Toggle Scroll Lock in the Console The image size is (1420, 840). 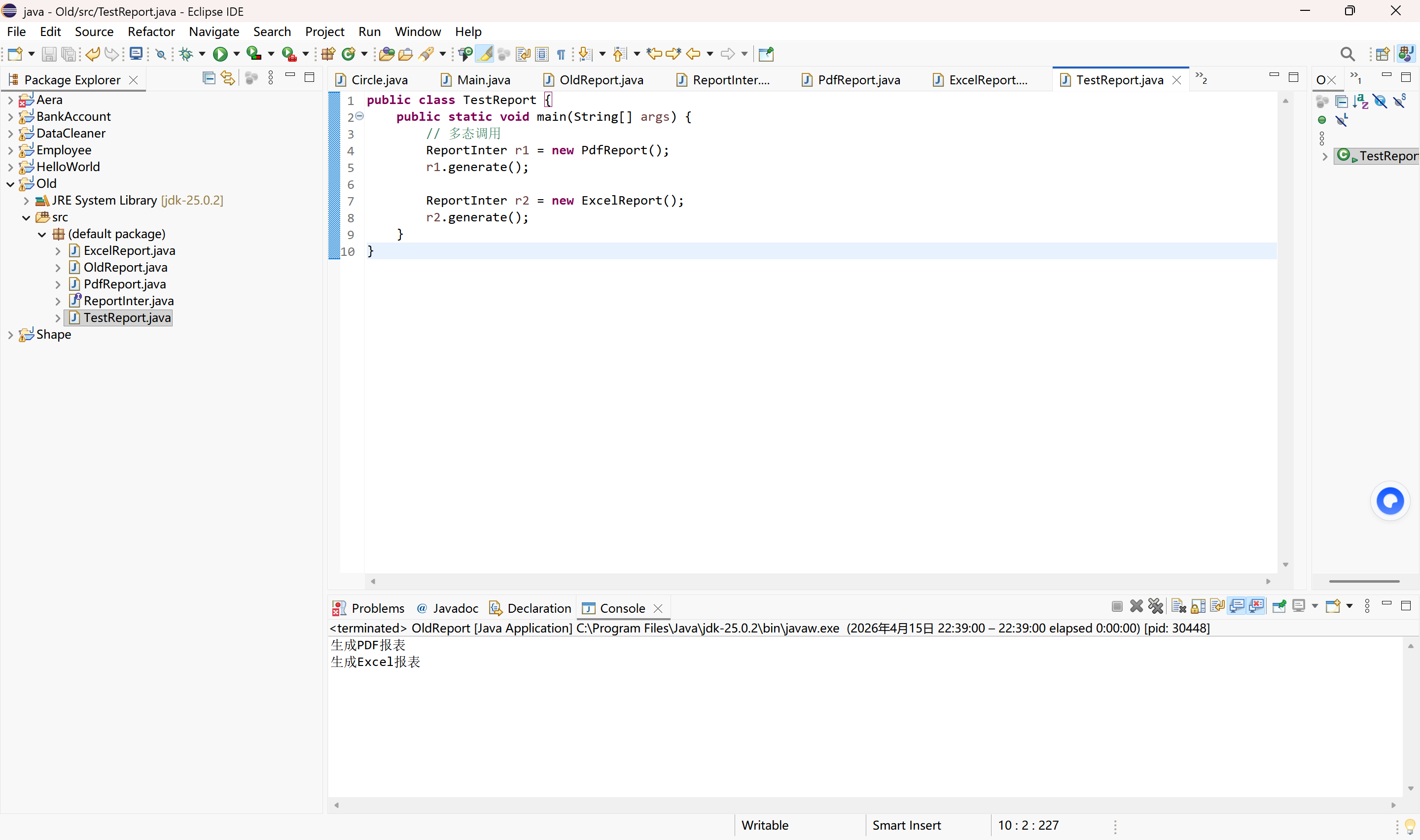pos(1198,607)
